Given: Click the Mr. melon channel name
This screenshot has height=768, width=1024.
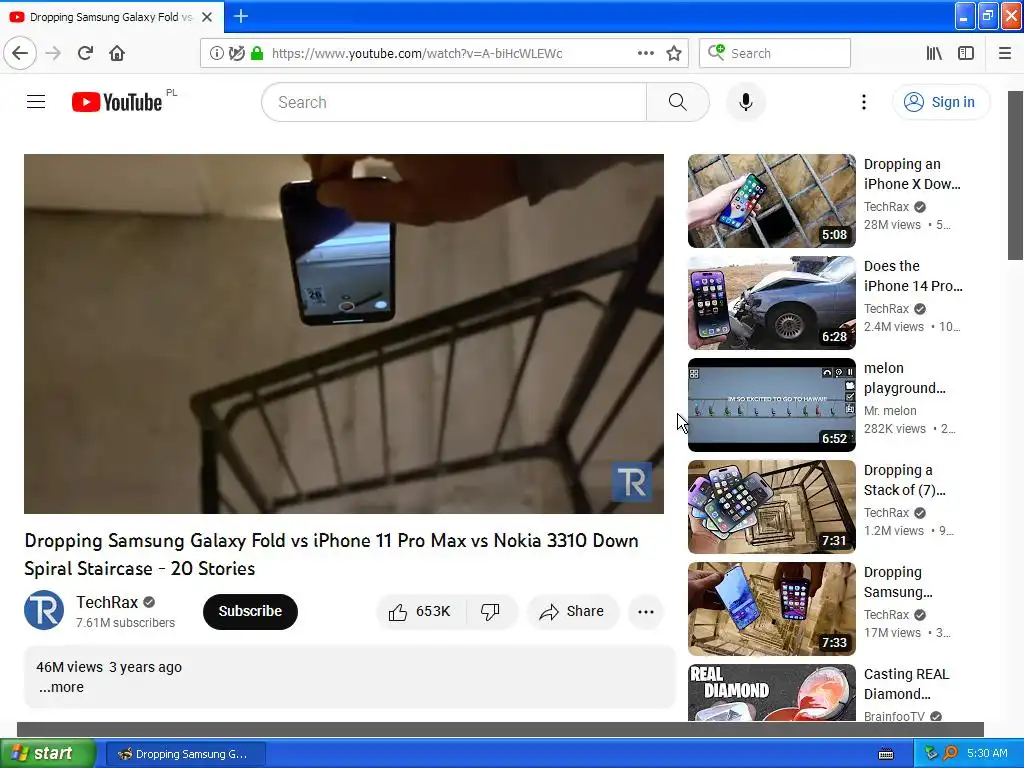Looking at the screenshot, I should click(890, 411).
